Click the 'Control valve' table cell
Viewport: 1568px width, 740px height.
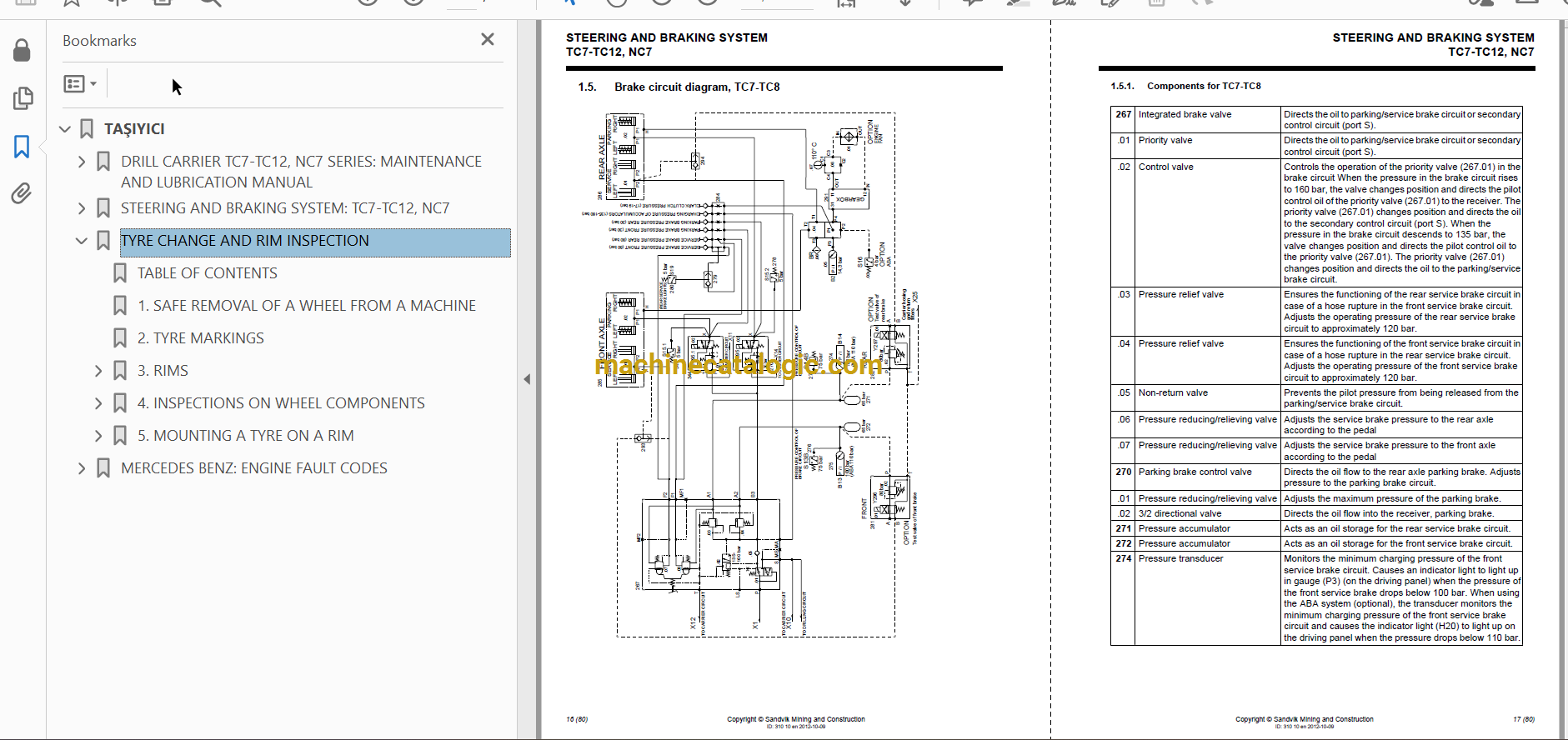click(1207, 223)
